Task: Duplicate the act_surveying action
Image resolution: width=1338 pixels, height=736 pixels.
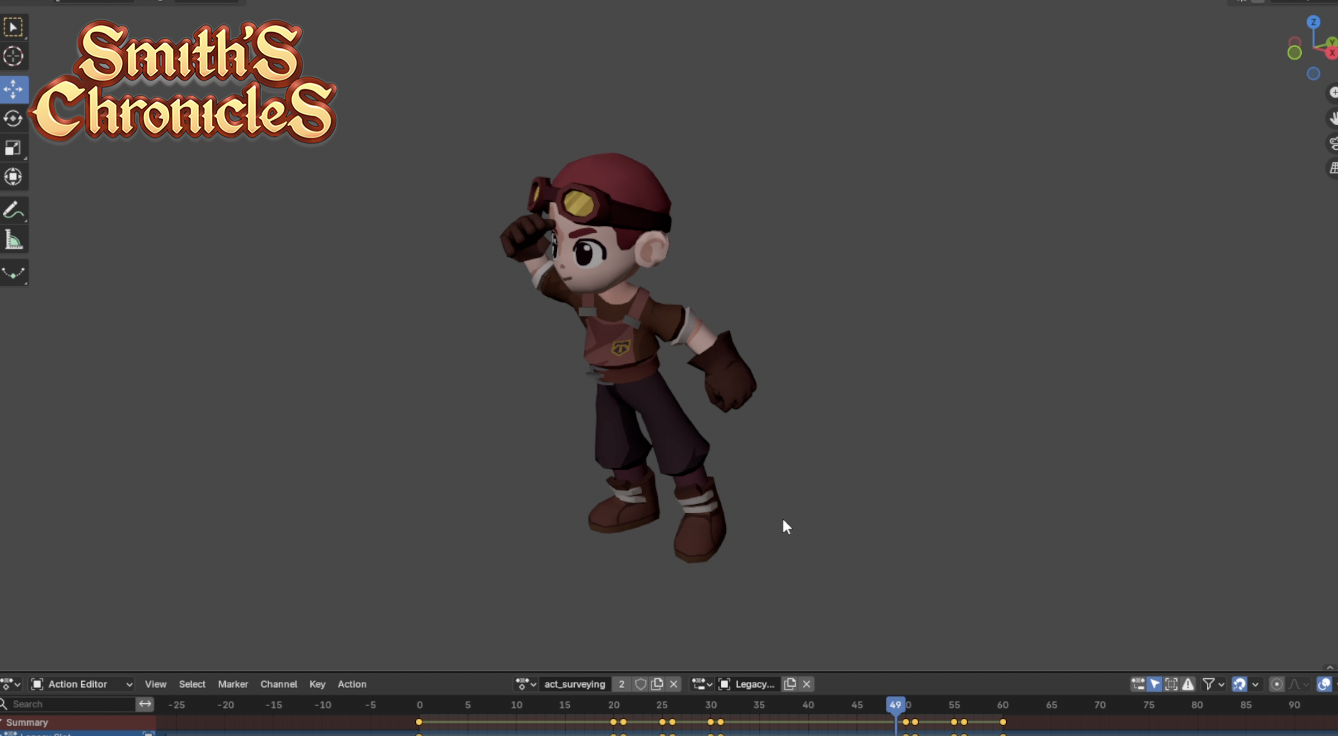Action: (657, 684)
